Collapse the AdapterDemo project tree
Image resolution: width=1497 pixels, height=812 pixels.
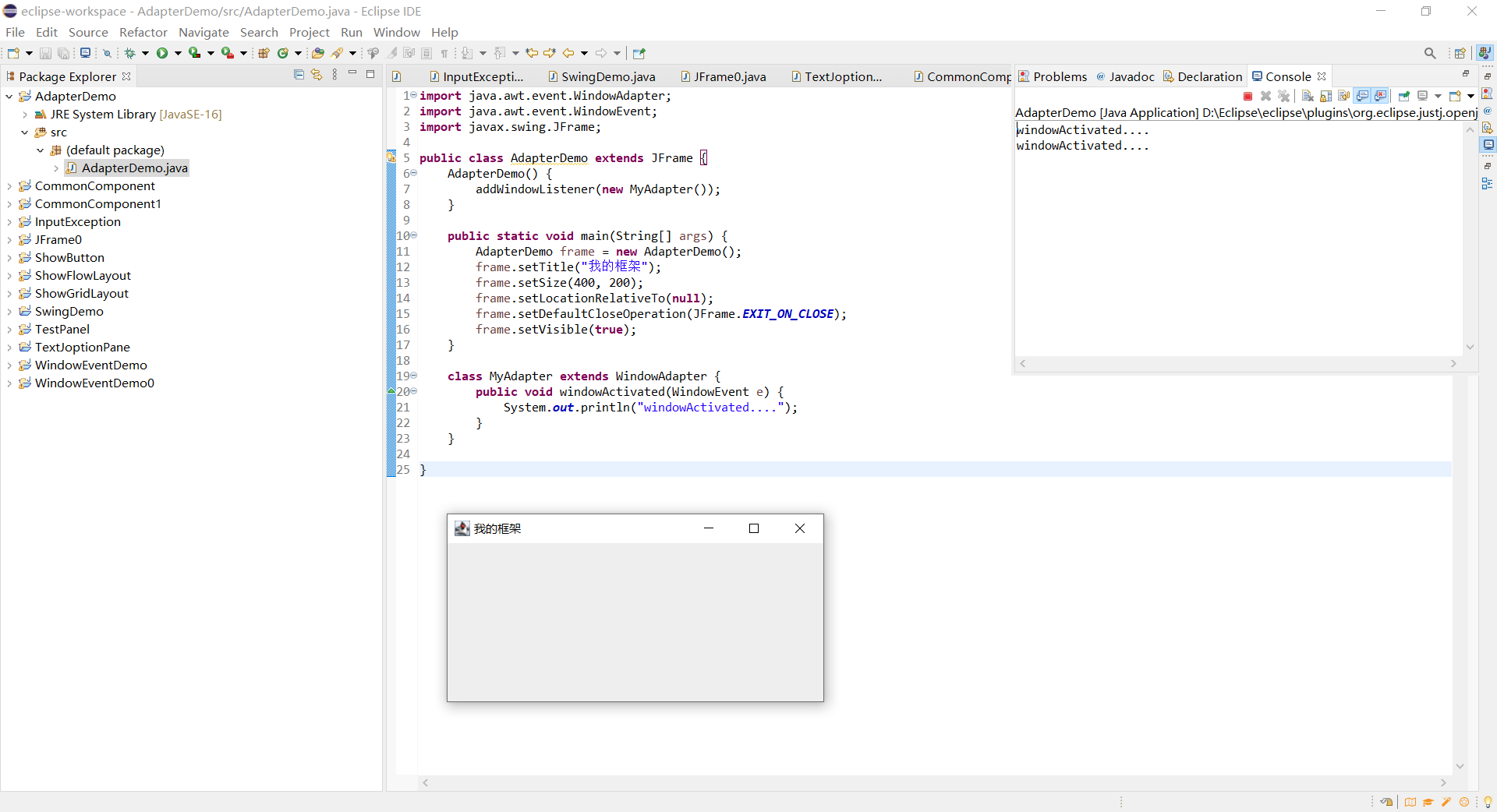pos(9,97)
